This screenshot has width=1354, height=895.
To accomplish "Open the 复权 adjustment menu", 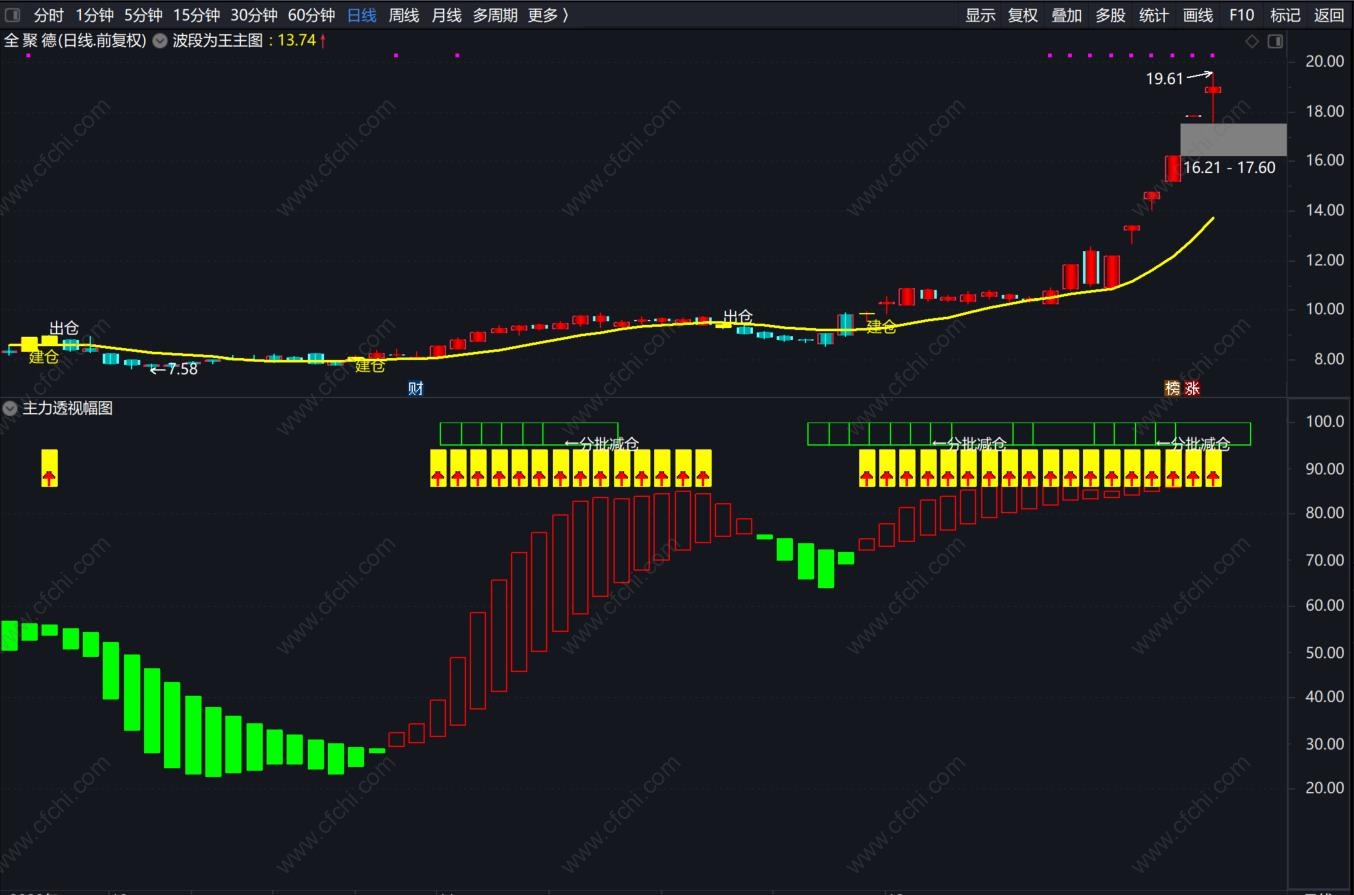I will click(x=1023, y=15).
